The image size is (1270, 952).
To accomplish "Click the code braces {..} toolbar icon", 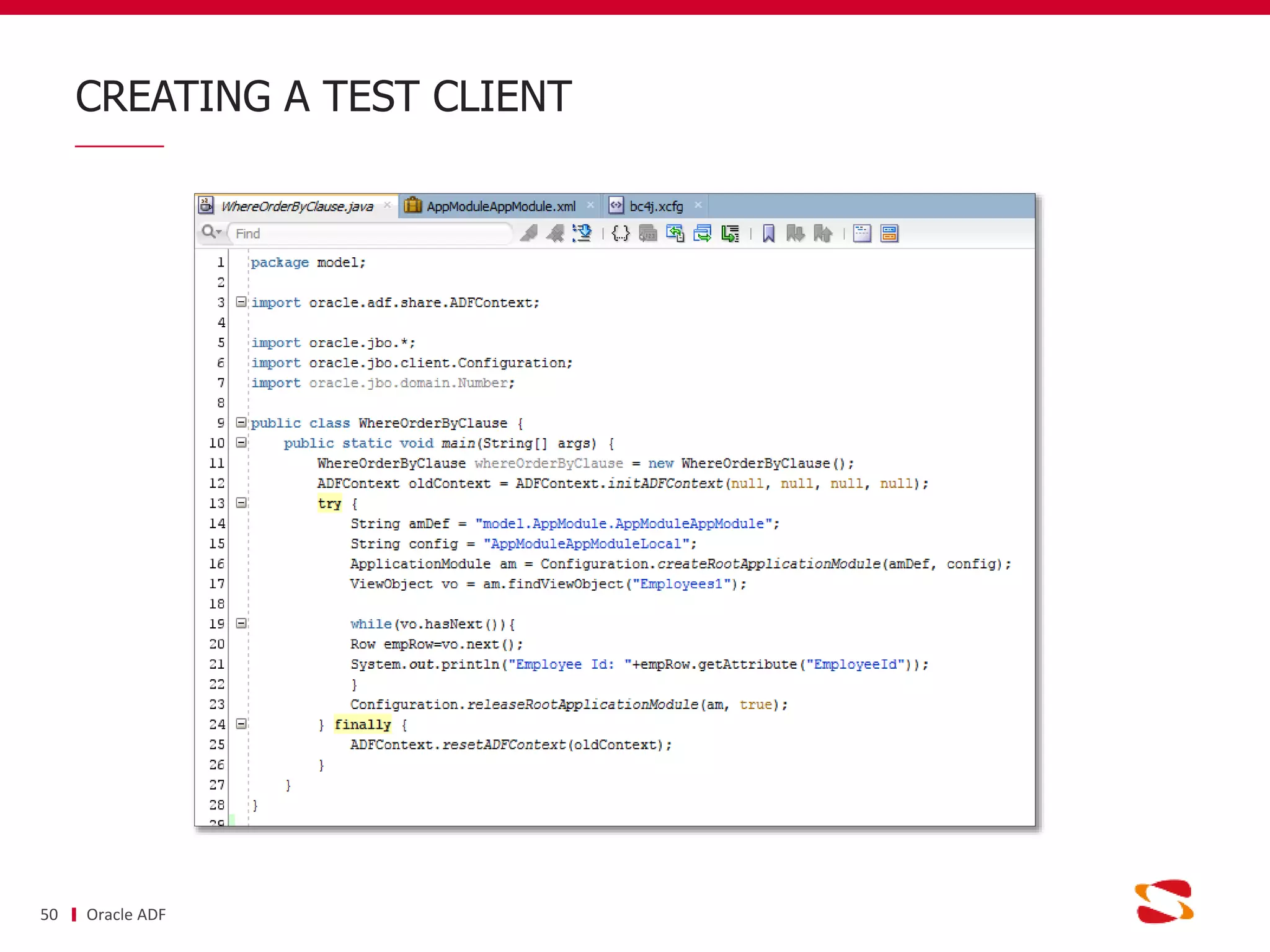I will point(620,234).
